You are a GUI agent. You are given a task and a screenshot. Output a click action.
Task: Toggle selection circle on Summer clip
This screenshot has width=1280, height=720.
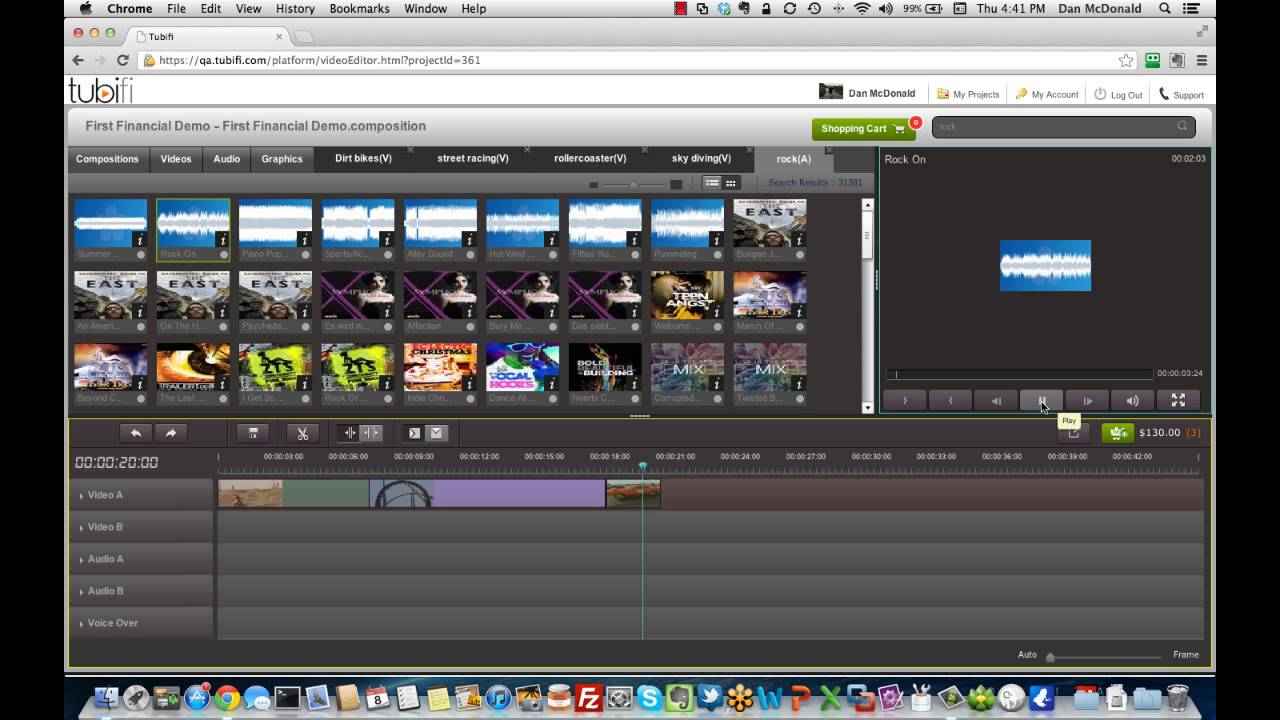coord(141,254)
